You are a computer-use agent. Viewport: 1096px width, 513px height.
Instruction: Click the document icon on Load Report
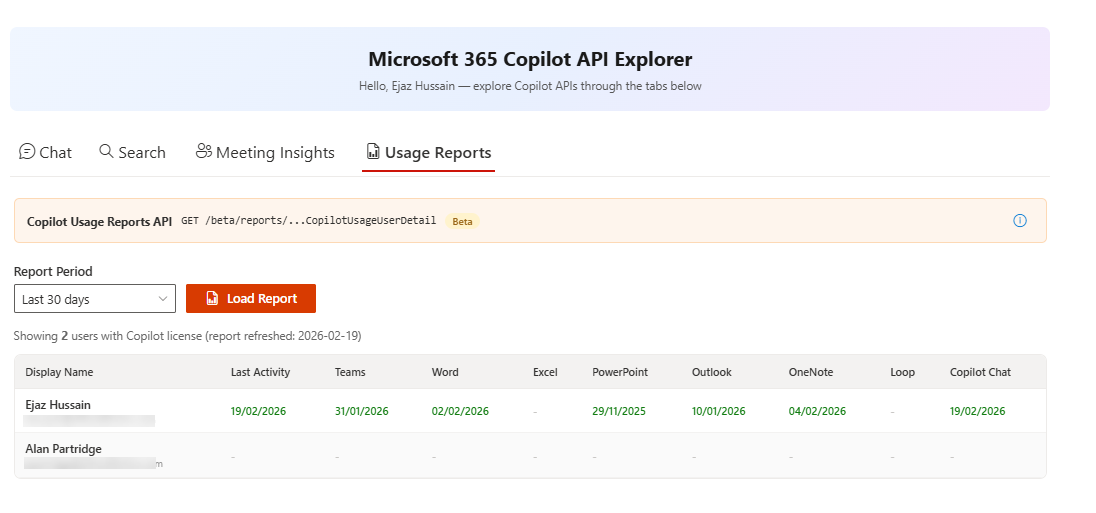(x=212, y=298)
